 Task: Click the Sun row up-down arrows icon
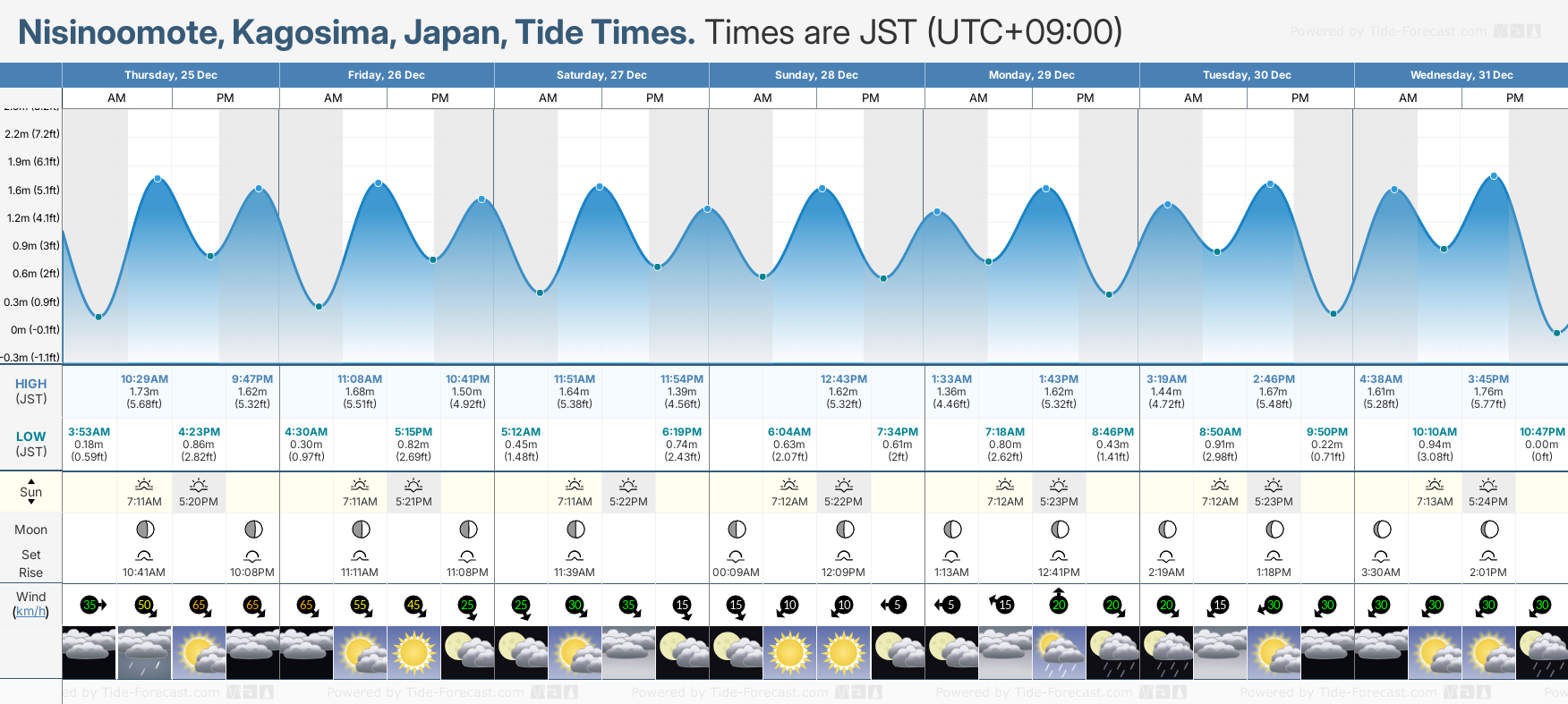(x=31, y=492)
